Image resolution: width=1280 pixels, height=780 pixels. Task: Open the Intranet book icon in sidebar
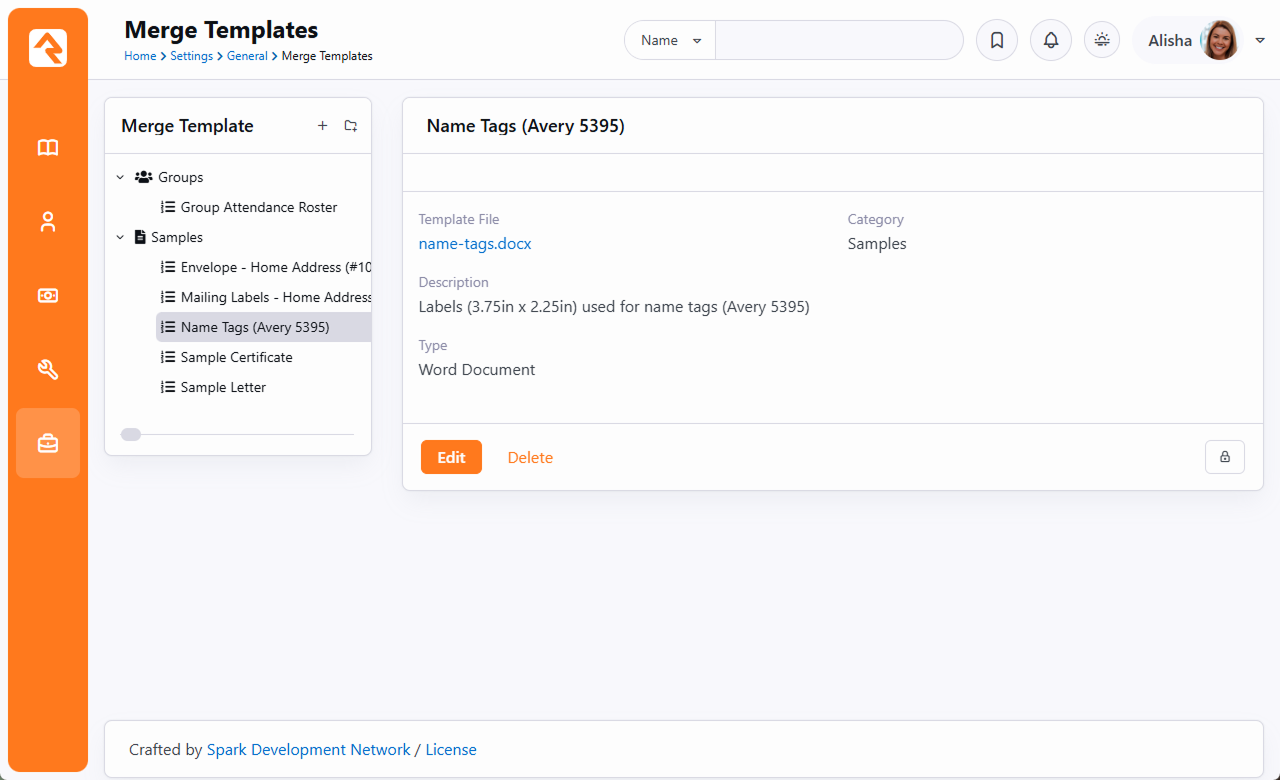click(x=48, y=148)
